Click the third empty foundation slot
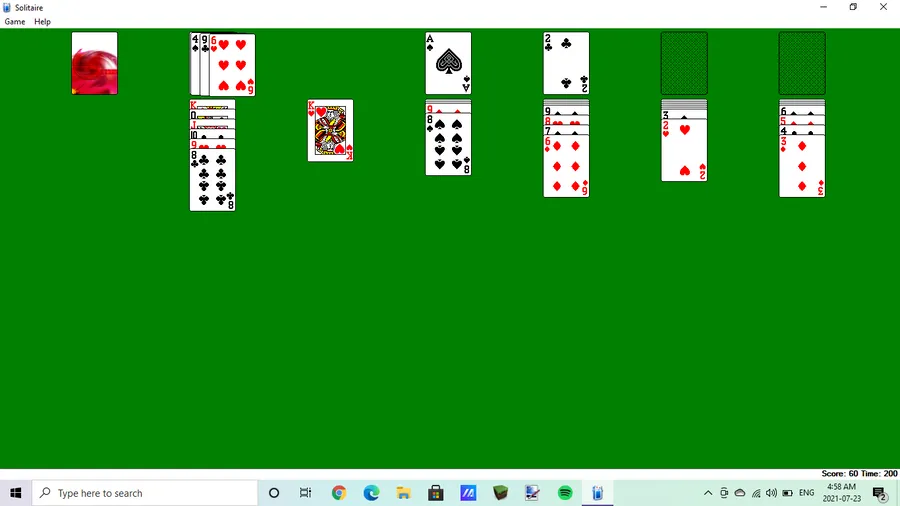 click(684, 63)
